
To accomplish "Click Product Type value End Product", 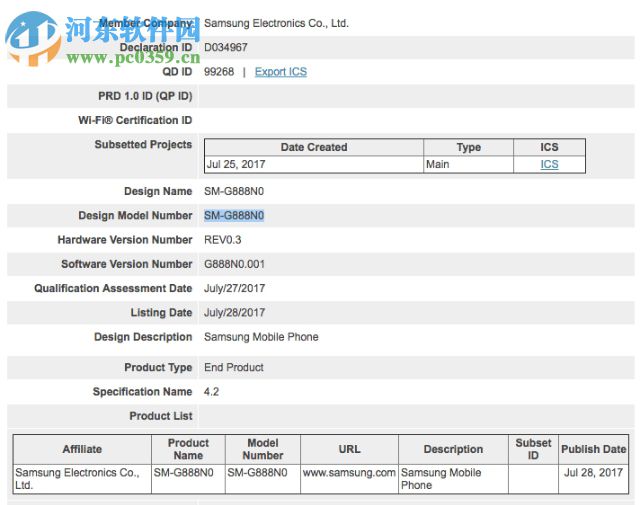I will pyautogui.click(x=234, y=367).
